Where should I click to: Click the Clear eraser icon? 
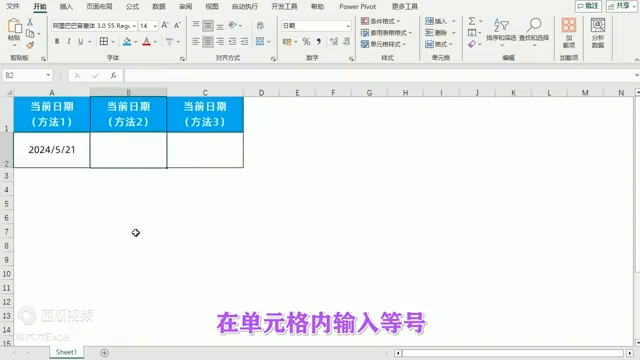coord(472,44)
